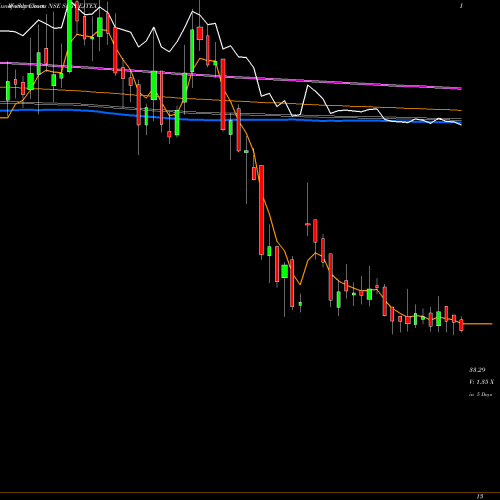
Task: Click the 'V: 1.35 X' volume label
Action: coord(482,382)
